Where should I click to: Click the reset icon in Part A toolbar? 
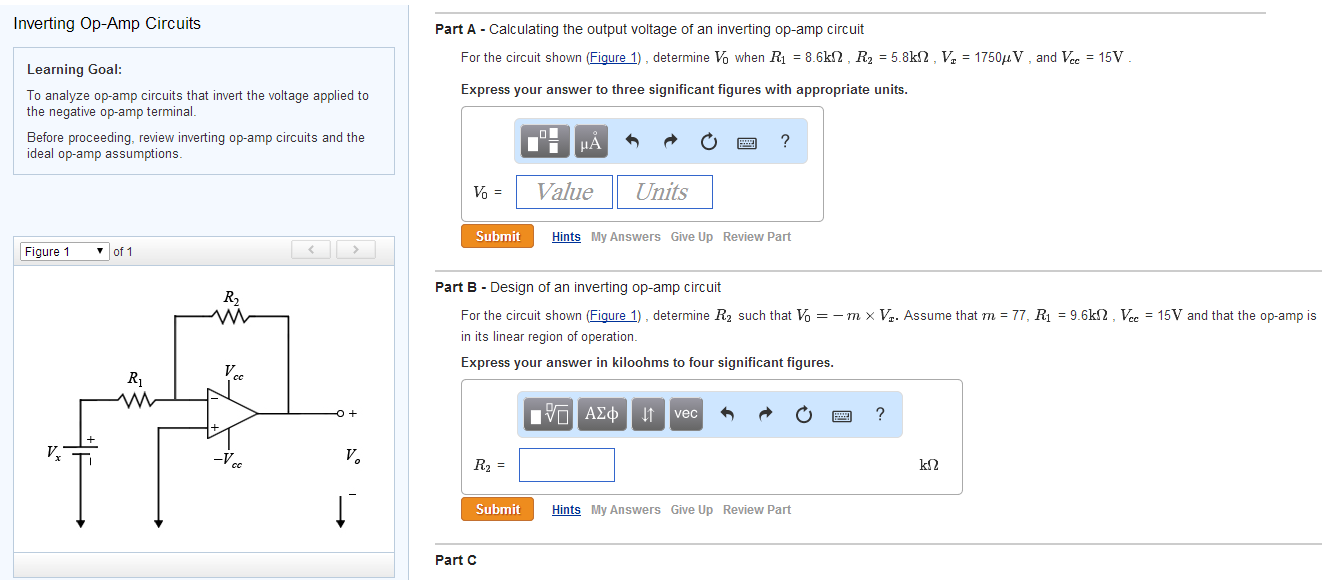click(708, 141)
